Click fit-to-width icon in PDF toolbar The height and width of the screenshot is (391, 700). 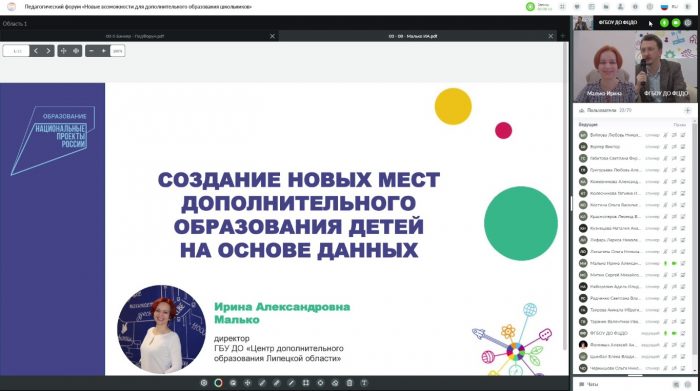pyautogui.click(x=76, y=51)
